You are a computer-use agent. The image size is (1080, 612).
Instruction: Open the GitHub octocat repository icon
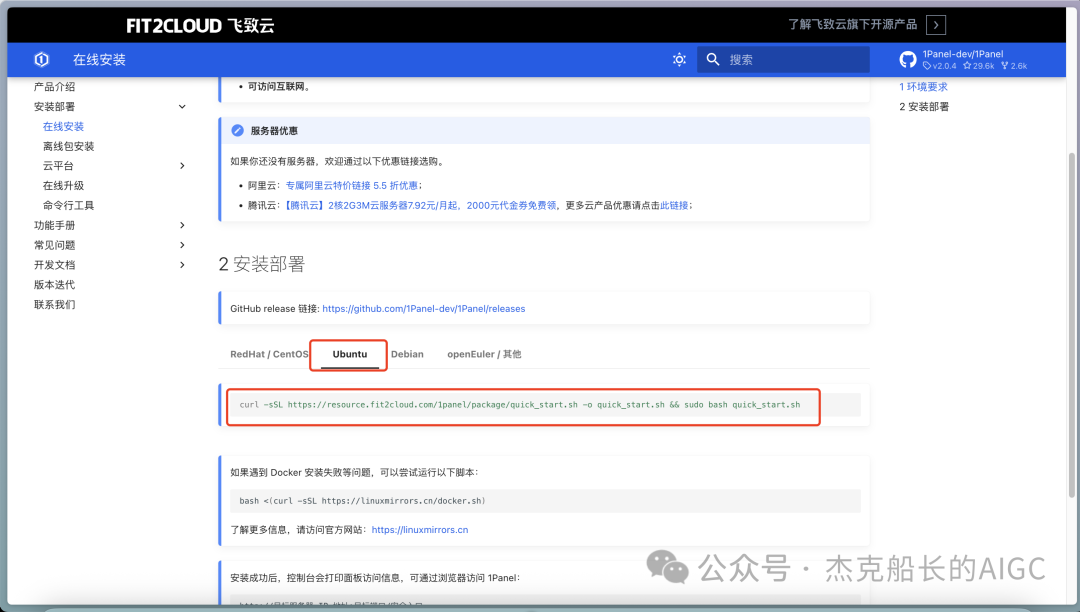pyautogui.click(x=908, y=60)
